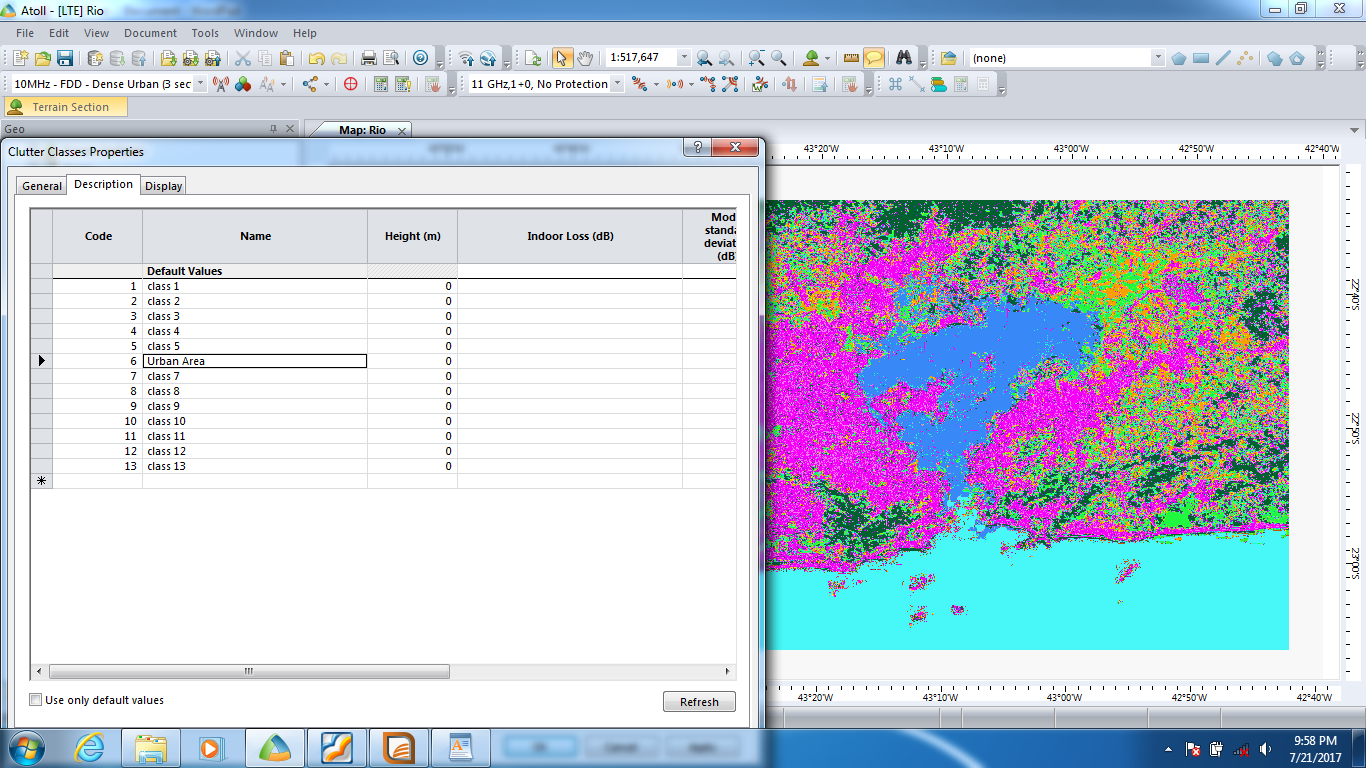Open the Document menu
This screenshot has height=768, width=1366.
[x=150, y=33]
